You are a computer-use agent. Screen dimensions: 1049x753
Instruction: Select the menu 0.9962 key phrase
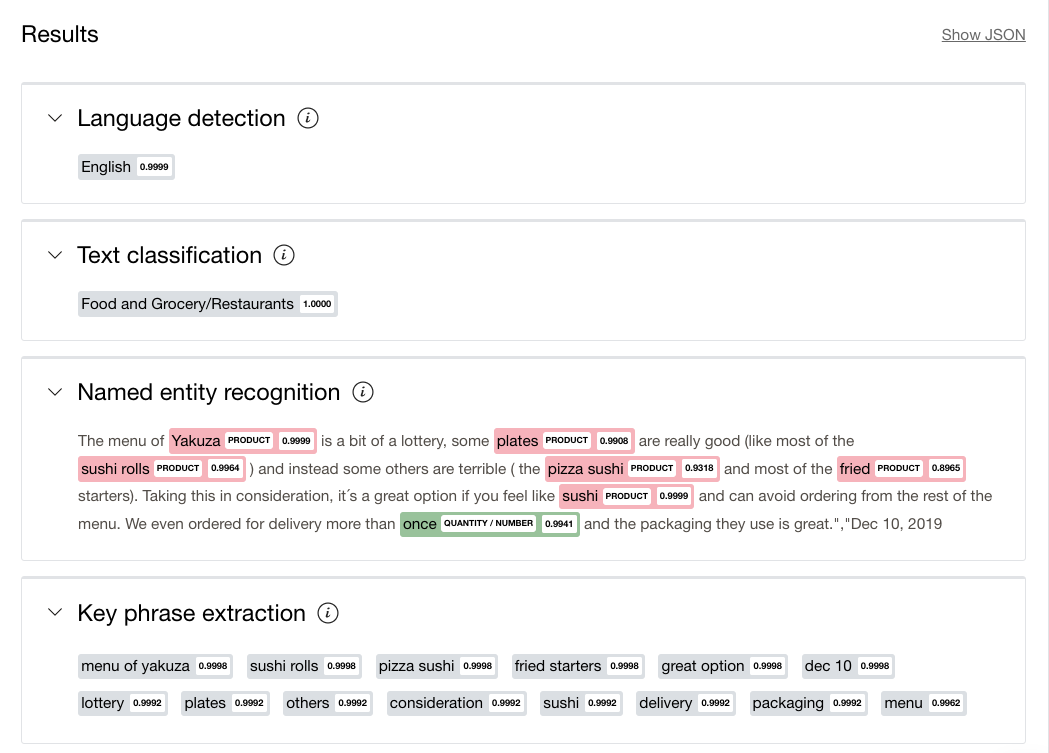point(924,704)
